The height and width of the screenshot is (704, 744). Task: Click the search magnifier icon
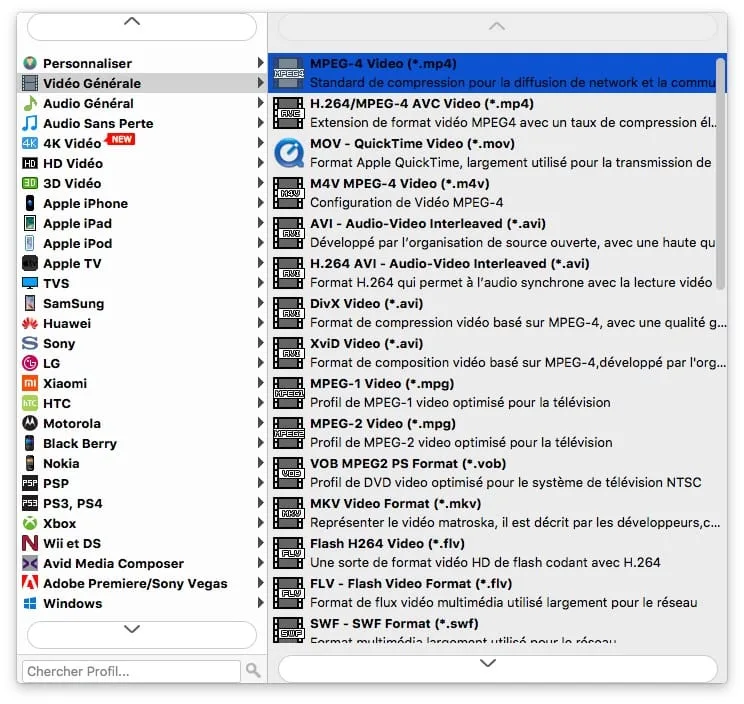pos(253,670)
